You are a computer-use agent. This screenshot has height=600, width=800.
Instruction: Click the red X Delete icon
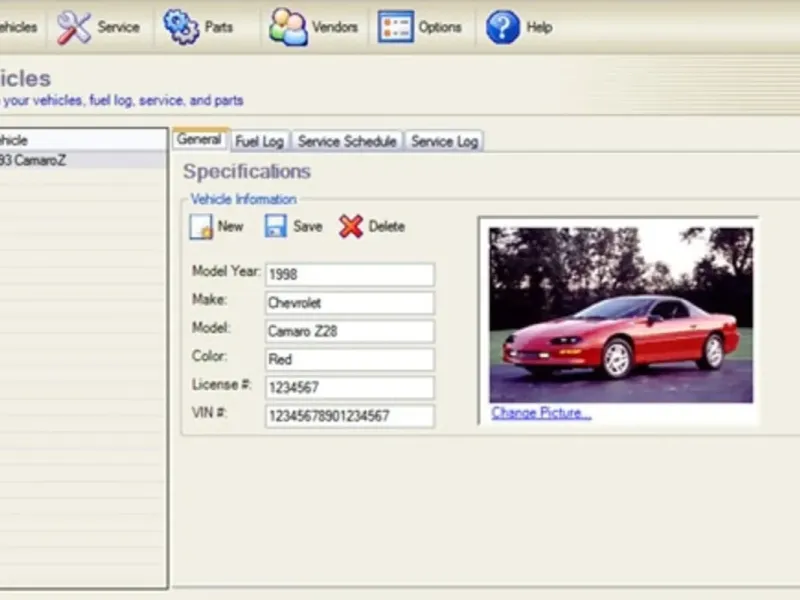pyautogui.click(x=350, y=227)
